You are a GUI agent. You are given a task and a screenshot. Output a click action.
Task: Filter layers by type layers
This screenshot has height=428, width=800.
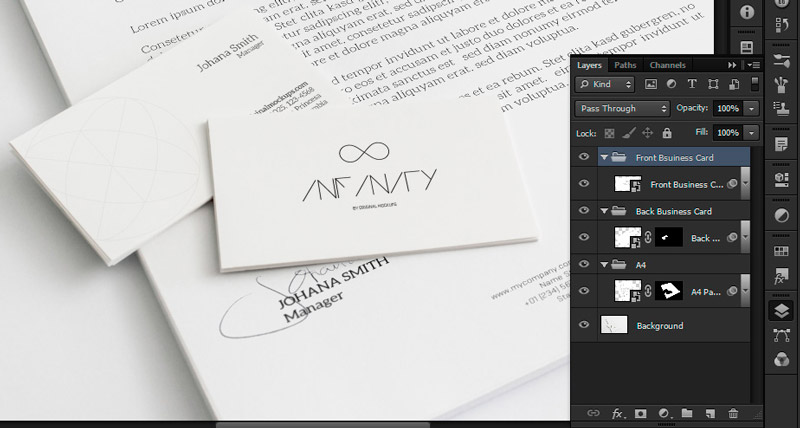click(x=692, y=84)
